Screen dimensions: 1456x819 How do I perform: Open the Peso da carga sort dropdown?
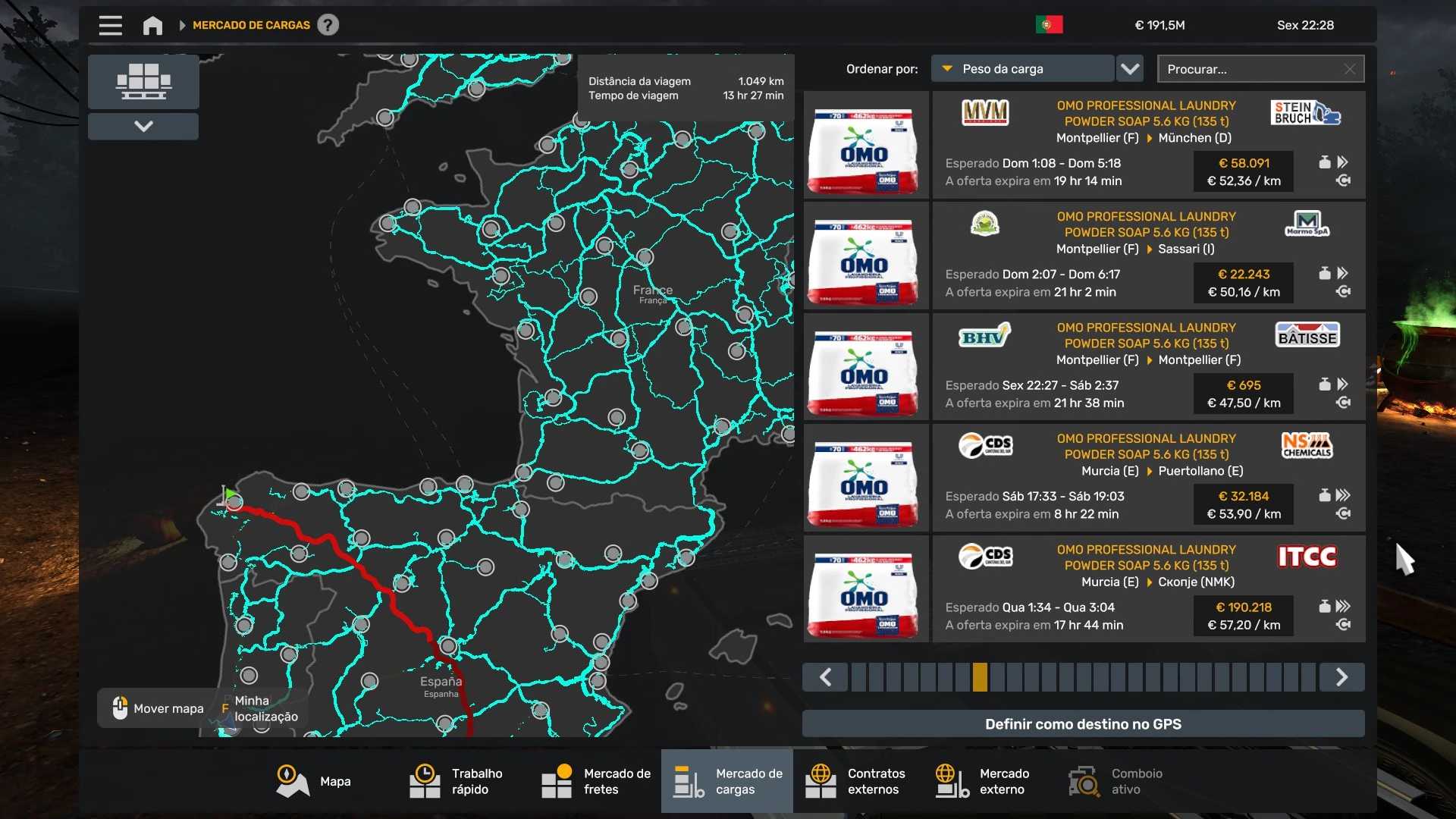click(x=1021, y=69)
